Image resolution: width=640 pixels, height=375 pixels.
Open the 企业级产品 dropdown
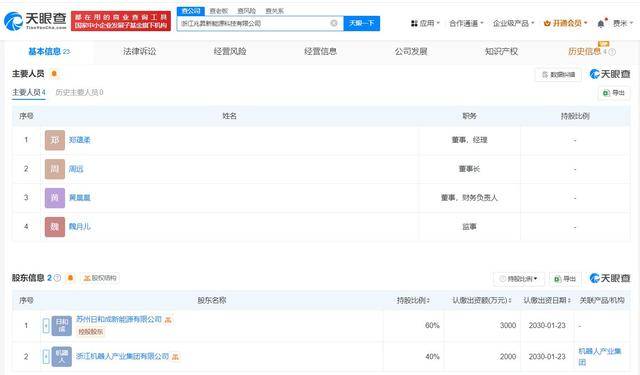click(513, 23)
